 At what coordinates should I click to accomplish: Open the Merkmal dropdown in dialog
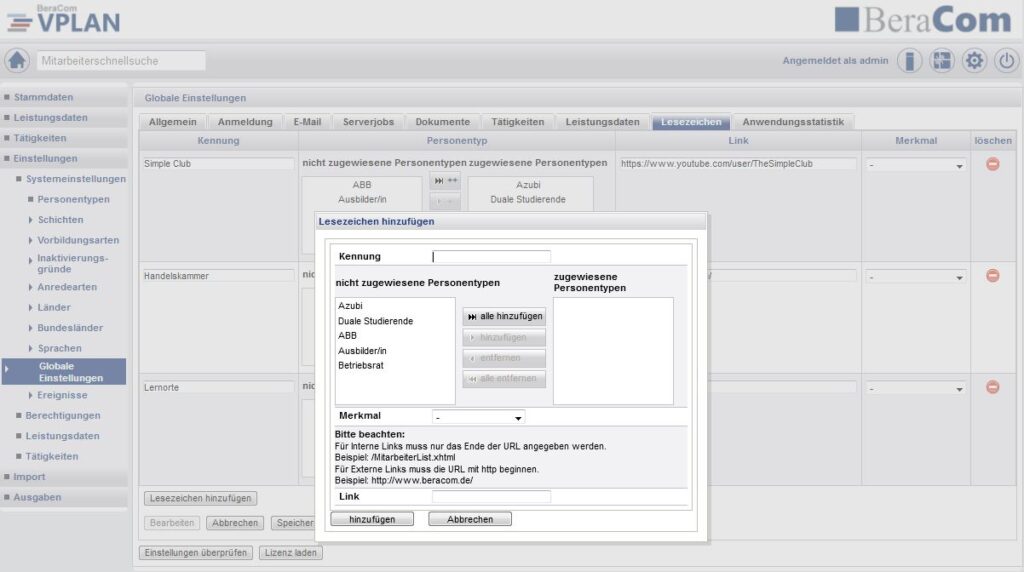478,417
